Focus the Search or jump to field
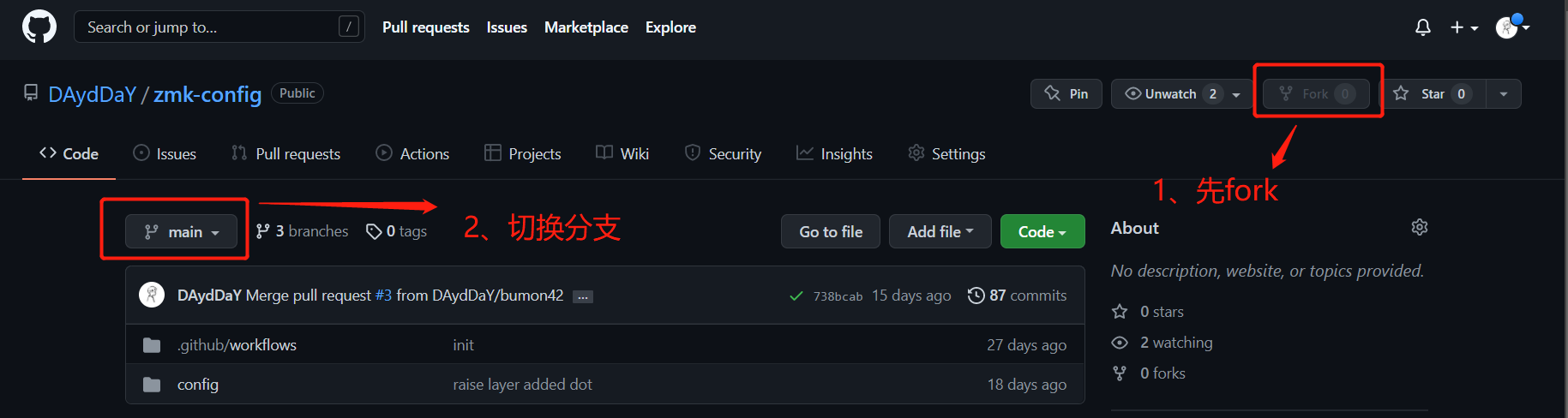 [x=210, y=27]
